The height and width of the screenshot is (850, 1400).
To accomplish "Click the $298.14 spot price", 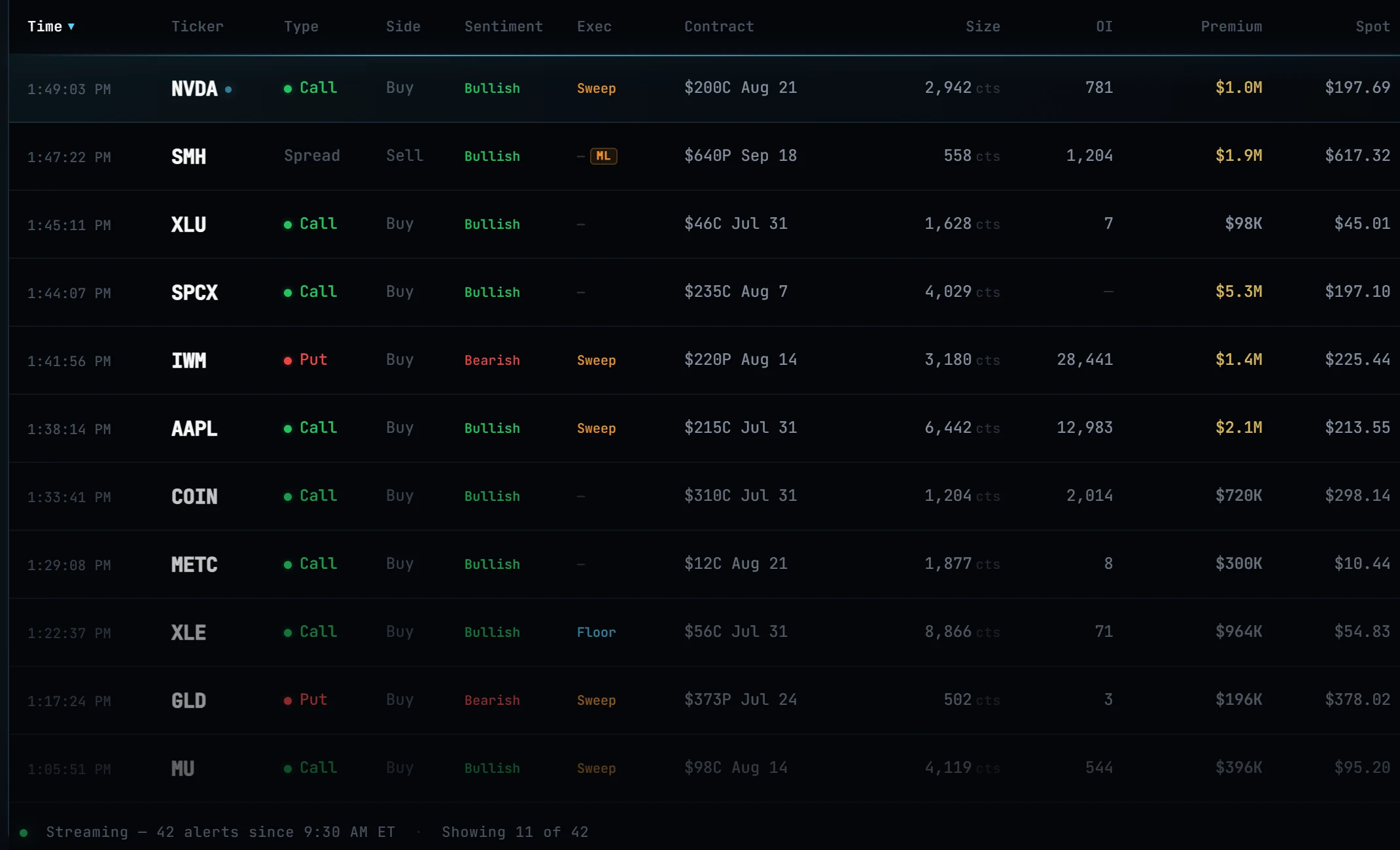I will 1357,496.
